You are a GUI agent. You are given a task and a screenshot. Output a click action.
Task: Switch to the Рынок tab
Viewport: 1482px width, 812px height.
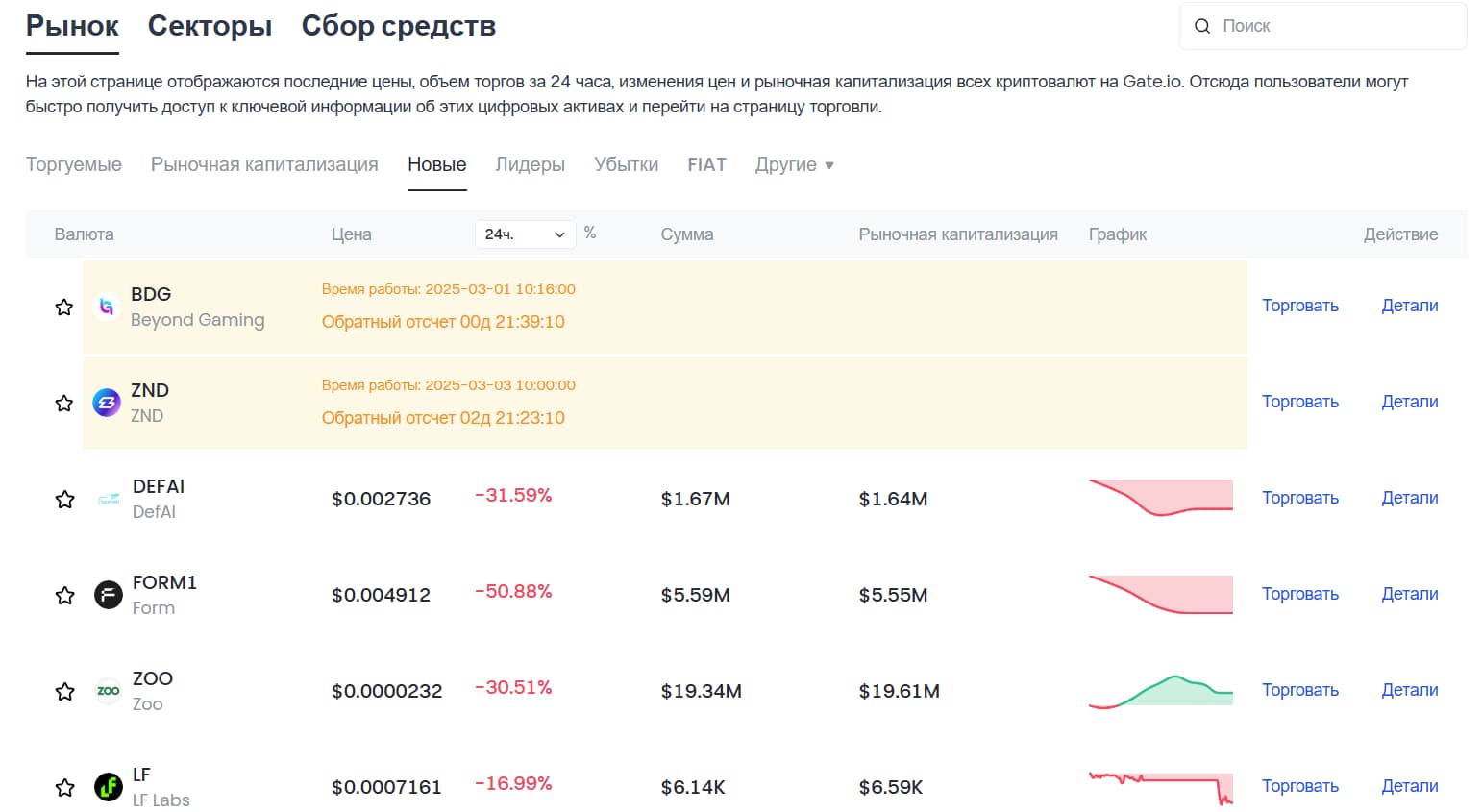[x=72, y=26]
